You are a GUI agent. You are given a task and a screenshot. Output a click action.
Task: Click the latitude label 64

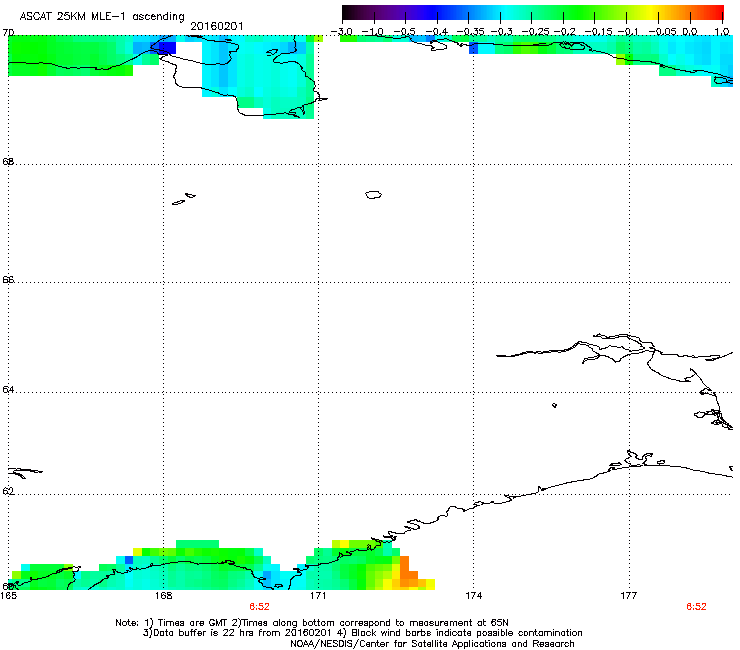(8, 390)
